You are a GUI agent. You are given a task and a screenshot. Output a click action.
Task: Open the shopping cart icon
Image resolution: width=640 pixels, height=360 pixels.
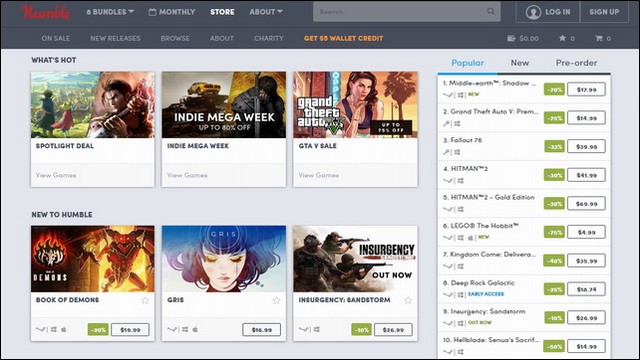click(599, 38)
